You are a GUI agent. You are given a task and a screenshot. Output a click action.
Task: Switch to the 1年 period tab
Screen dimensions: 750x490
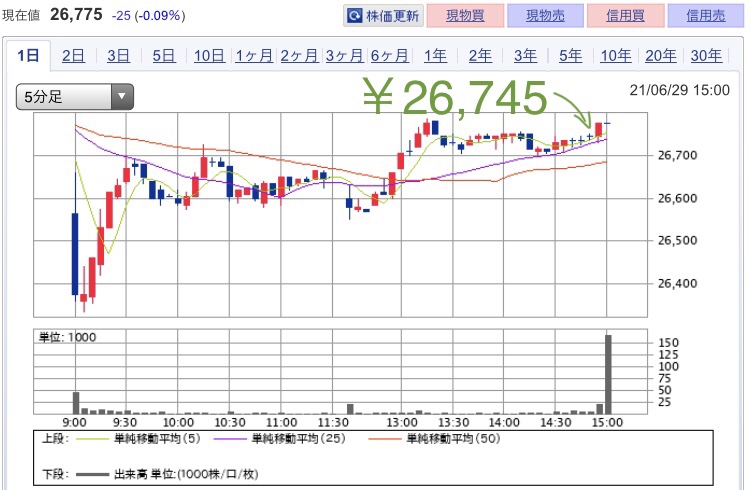pos(435,56)
